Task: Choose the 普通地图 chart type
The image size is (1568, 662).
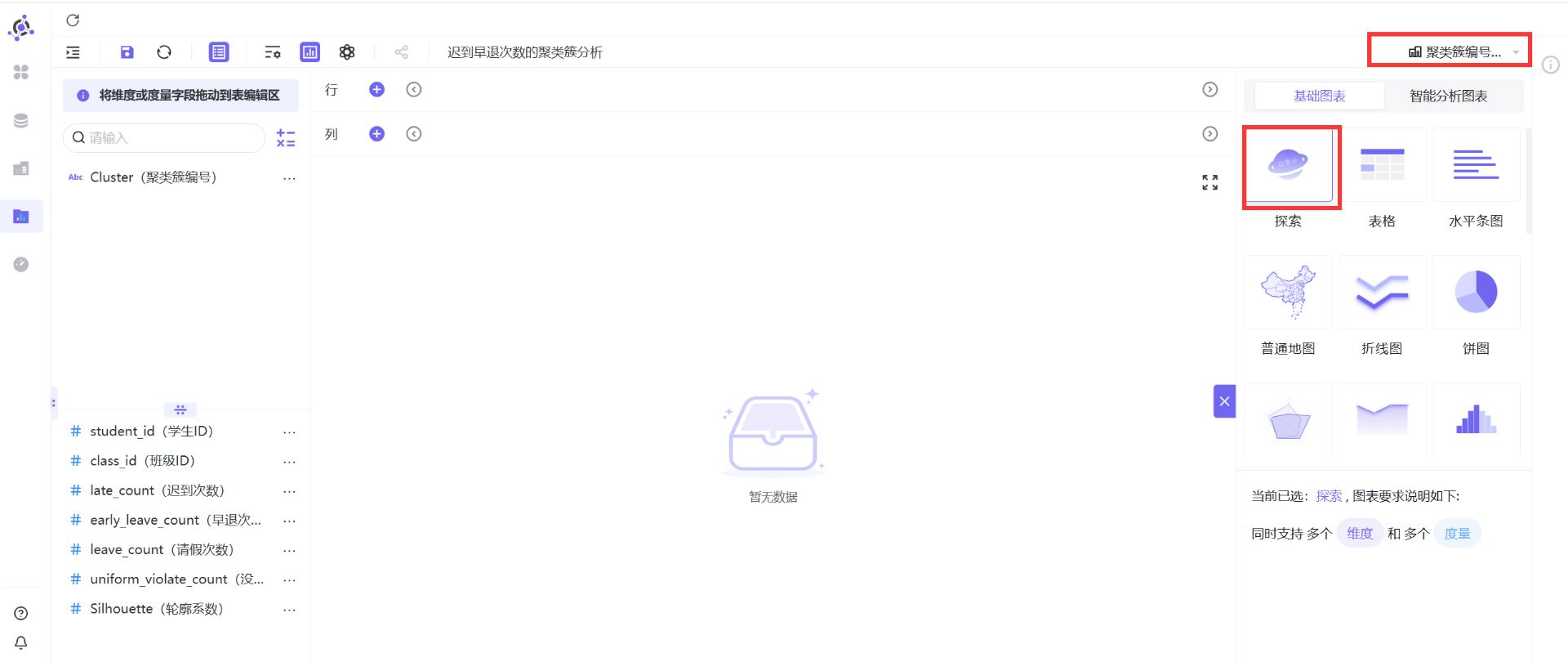Action: [x=1289, y=293]
